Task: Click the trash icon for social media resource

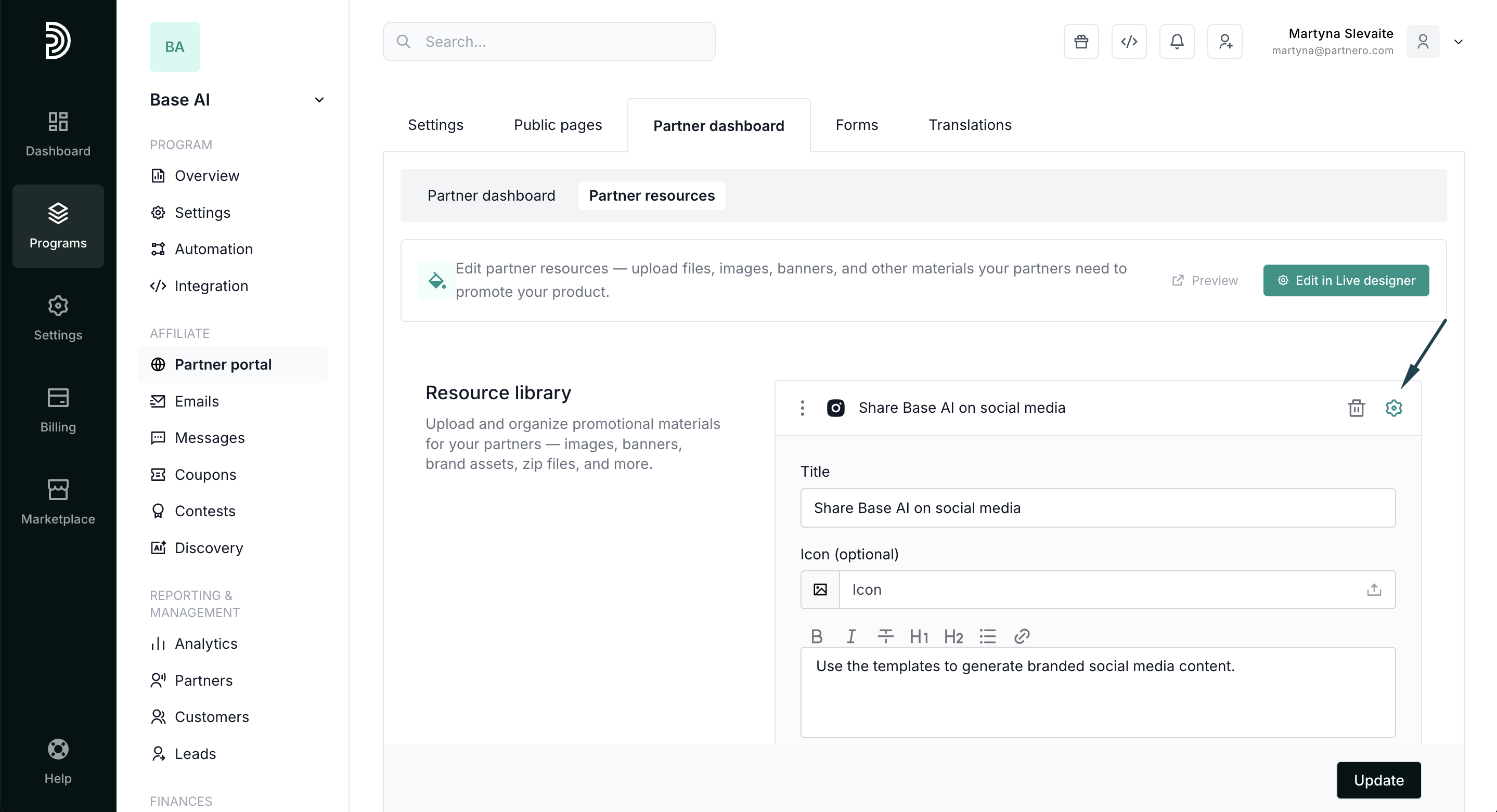Action: point(1356,408)
